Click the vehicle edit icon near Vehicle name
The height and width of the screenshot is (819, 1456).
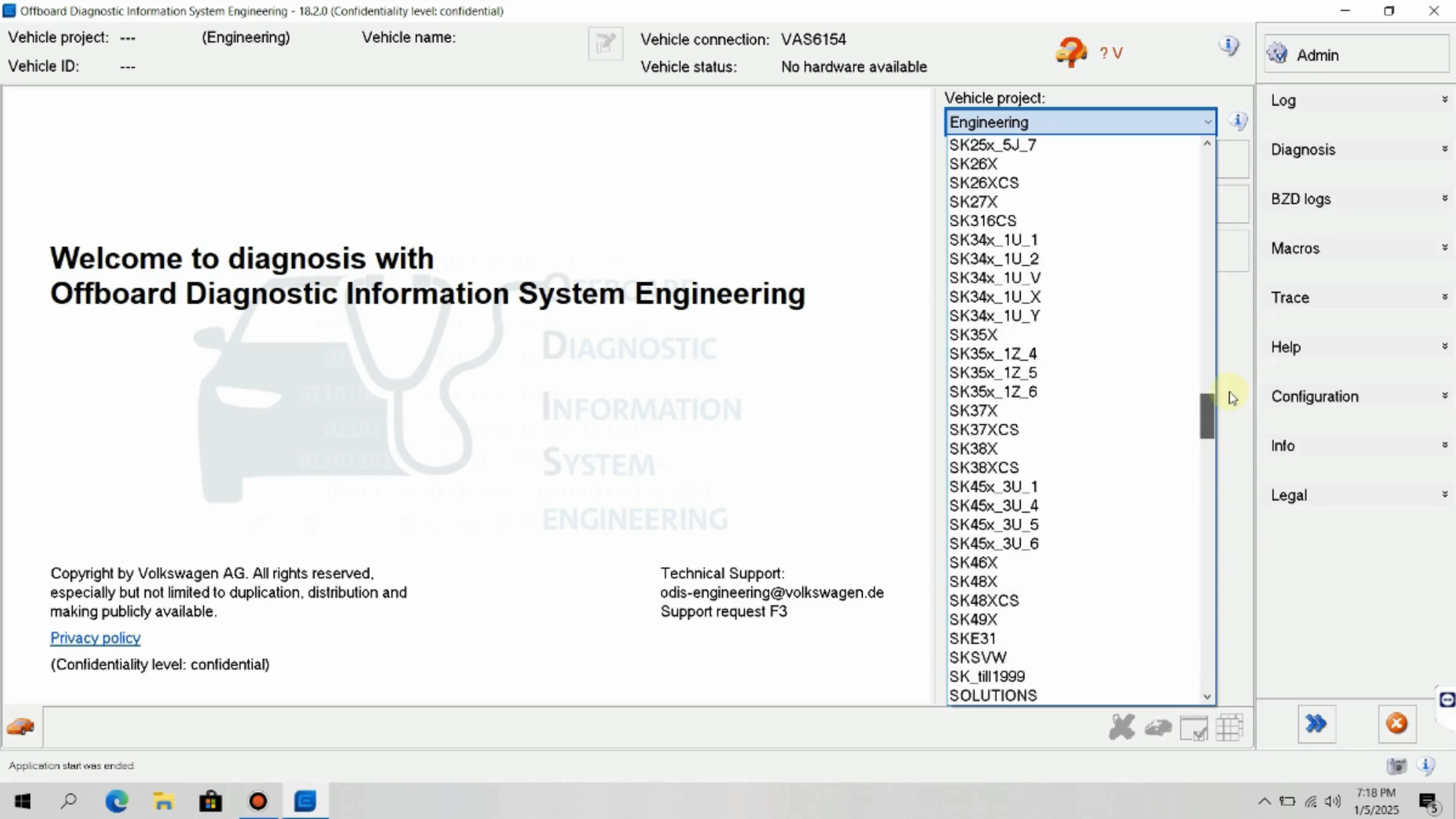(605, 43)
